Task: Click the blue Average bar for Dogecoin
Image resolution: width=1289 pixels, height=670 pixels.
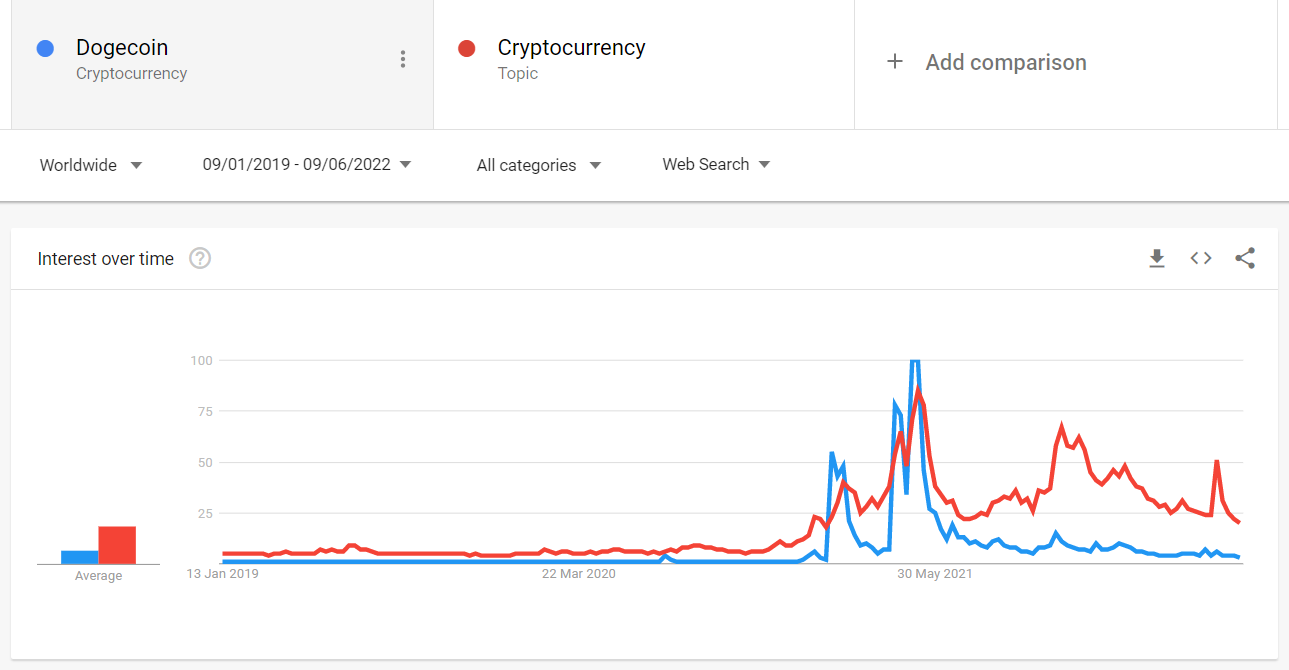Action: tap(80, 557)
